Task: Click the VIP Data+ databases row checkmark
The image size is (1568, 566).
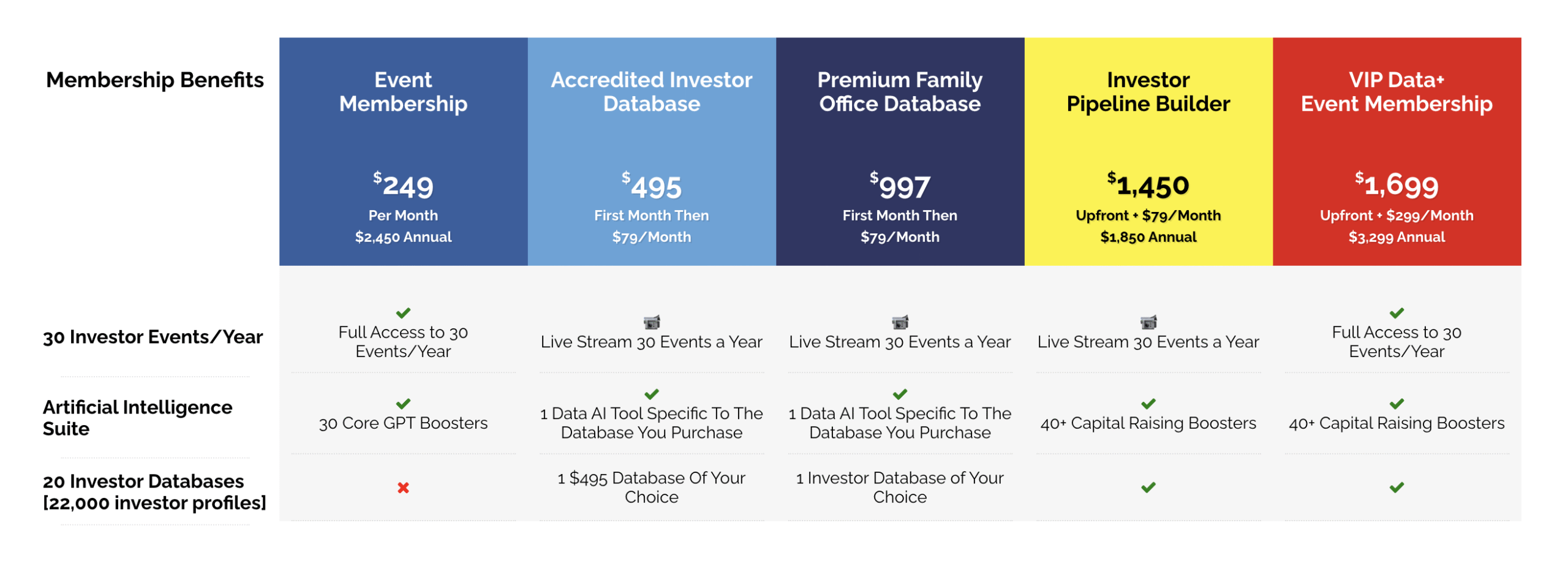Action: click(x=1396, y=488)
